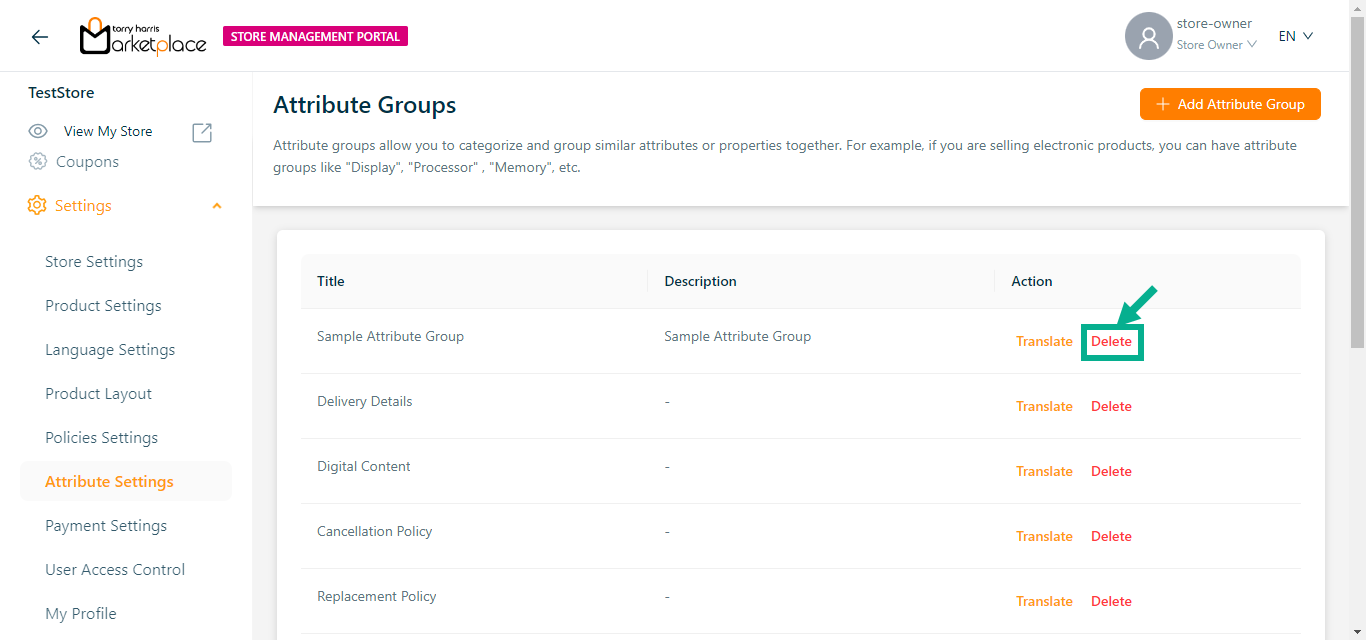Open the external link icon beside View My Store

tap(202, 132)
